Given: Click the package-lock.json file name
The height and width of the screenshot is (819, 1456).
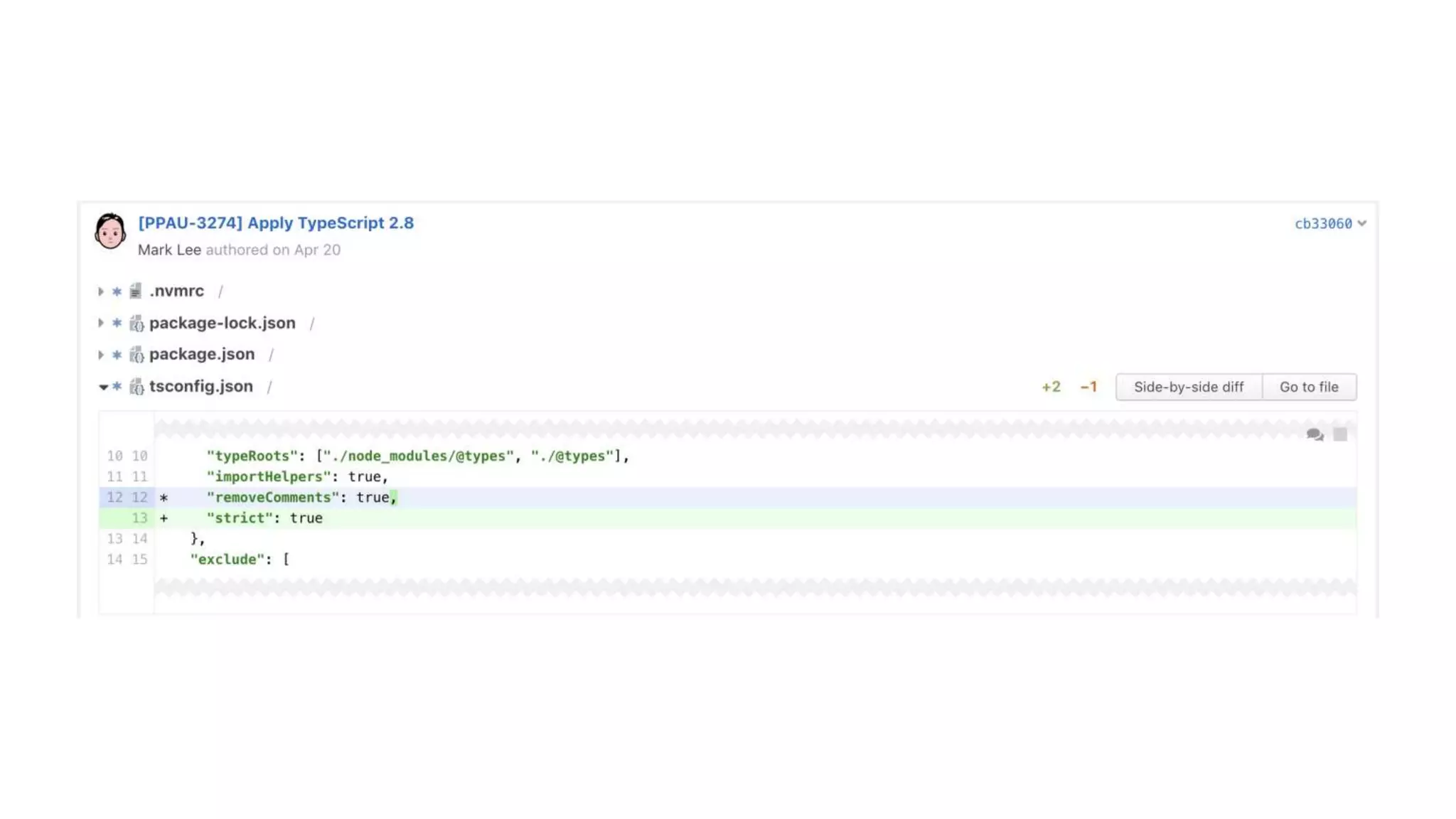Looking at the screenshot, I should [x=223, y=323].
